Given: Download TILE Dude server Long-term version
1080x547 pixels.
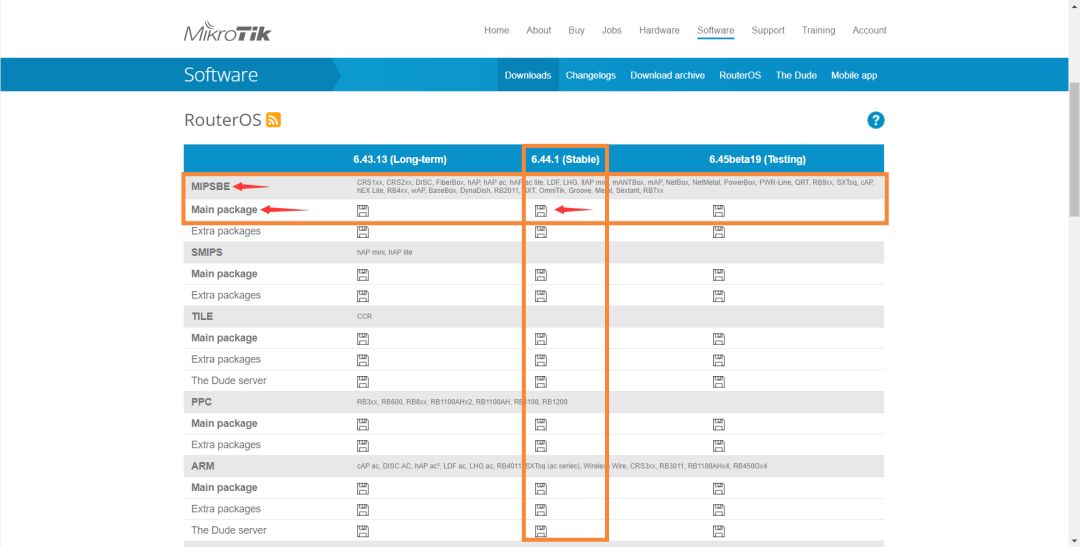Looking at the screenshot, I should [363, 382].
